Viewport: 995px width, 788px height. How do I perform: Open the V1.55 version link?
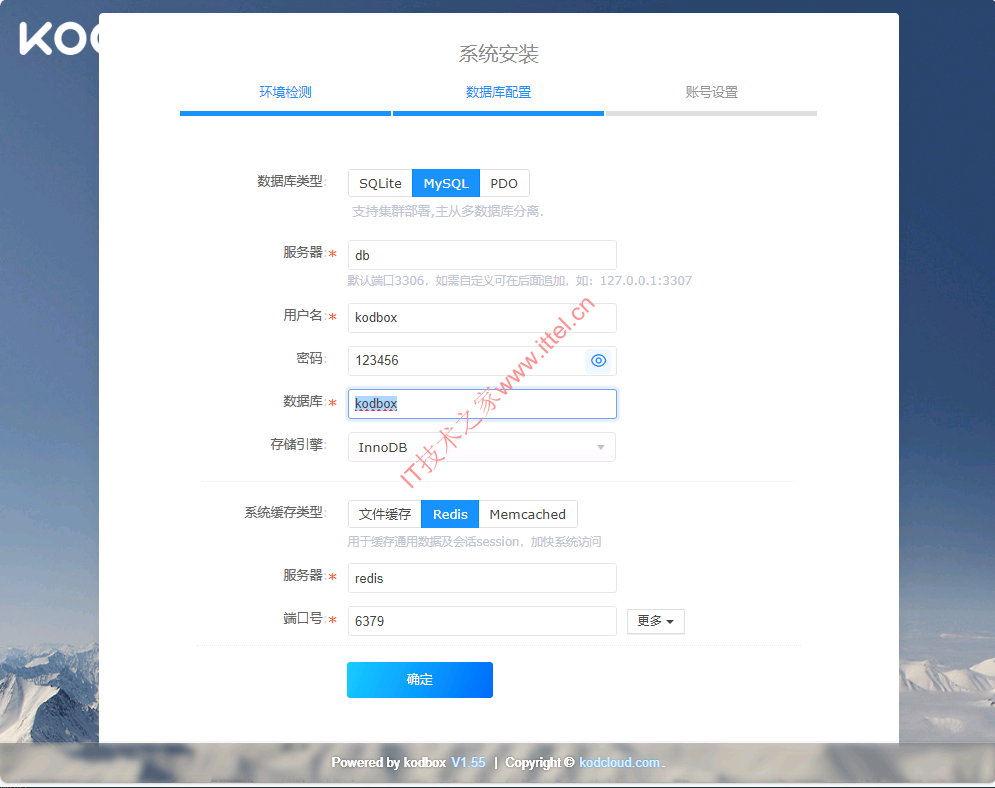coord(468,763)
